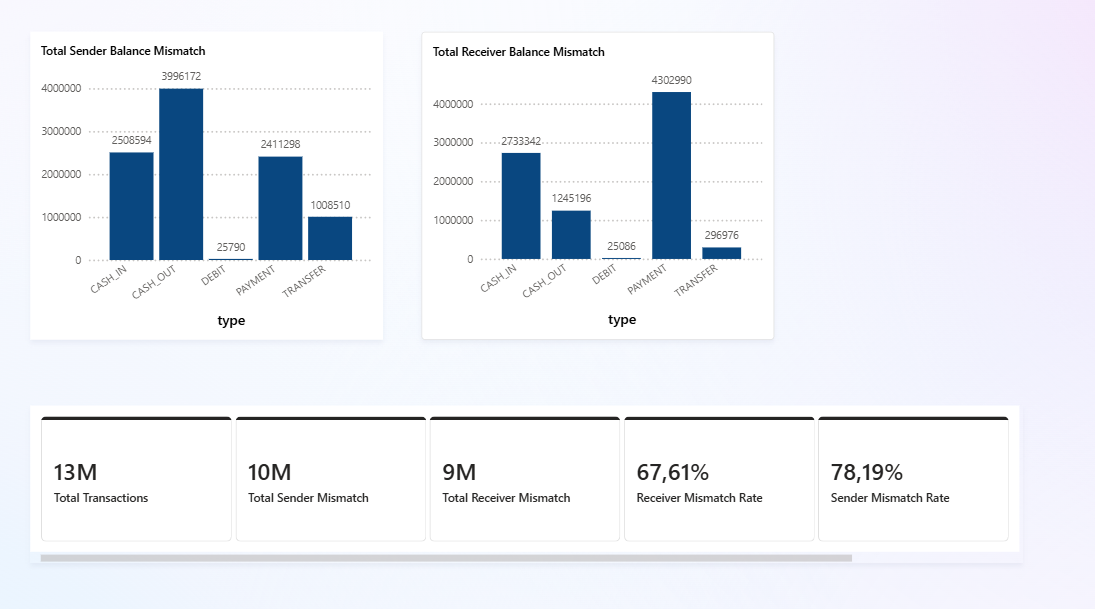Click the 3996172 data label above CASH_OUT

(181, 76)
